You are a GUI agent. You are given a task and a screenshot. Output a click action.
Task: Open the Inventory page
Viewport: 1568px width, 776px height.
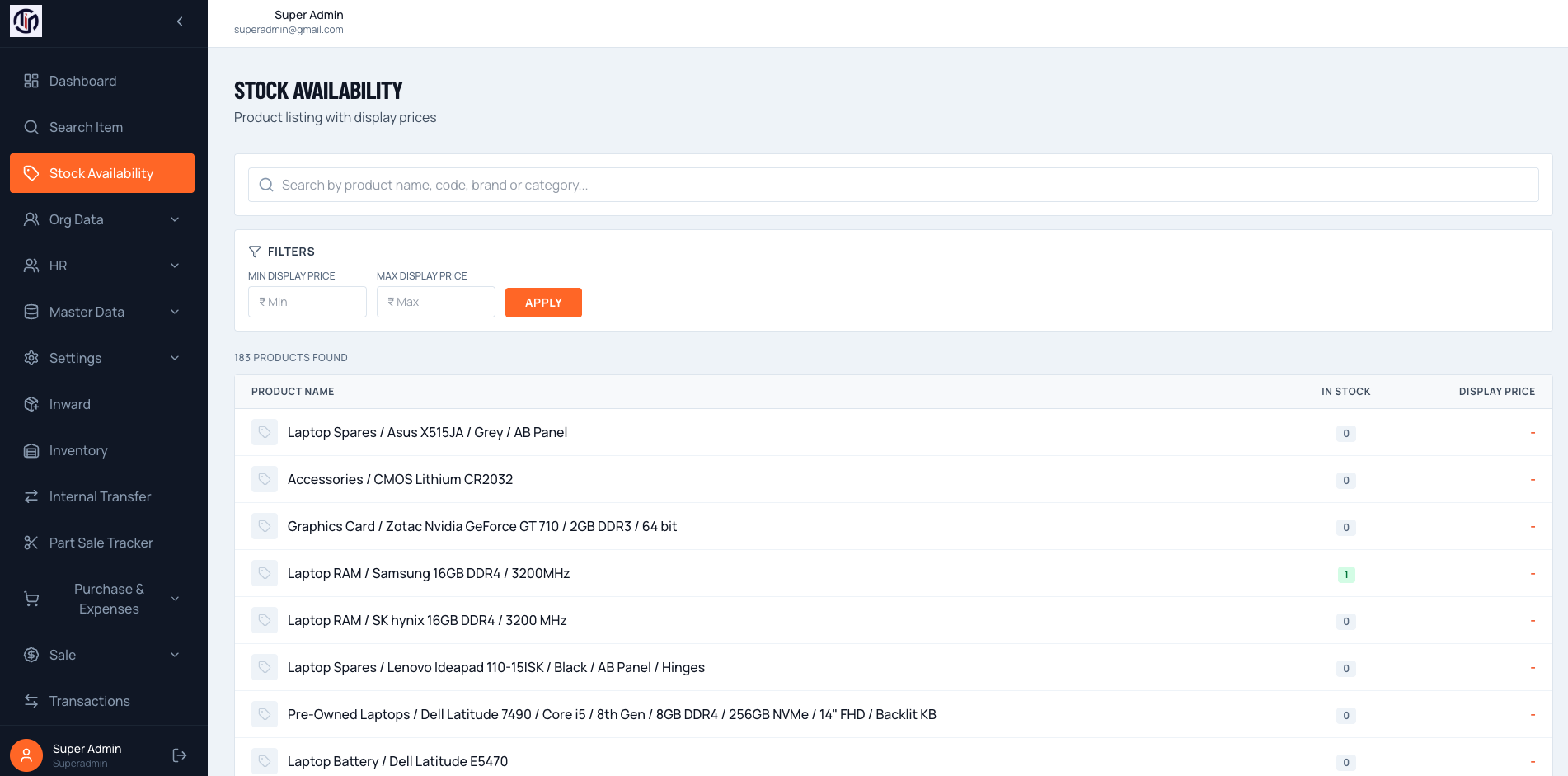click(x=102, y=450)
